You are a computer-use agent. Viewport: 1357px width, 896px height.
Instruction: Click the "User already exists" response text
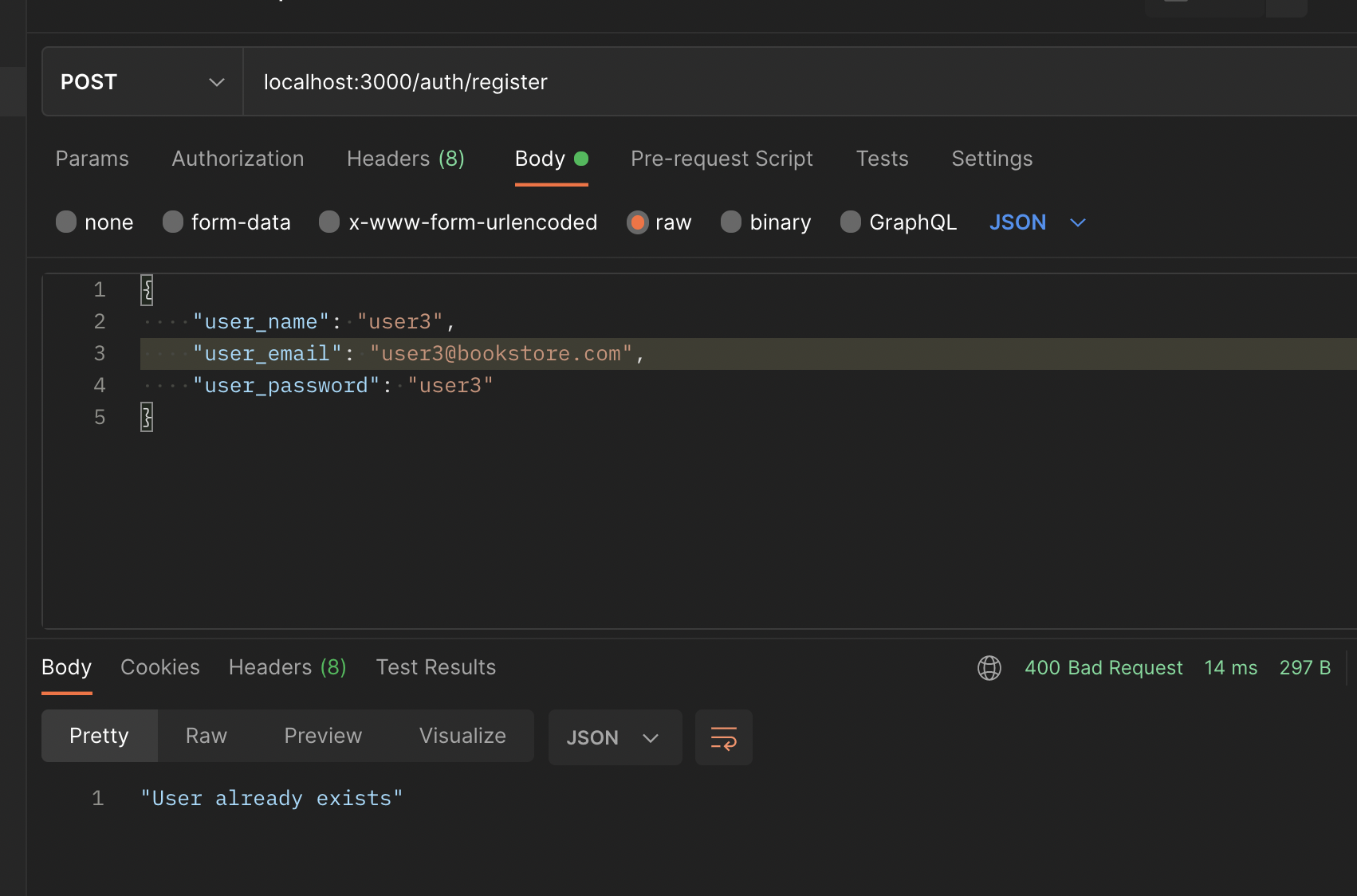pos(272,799)
